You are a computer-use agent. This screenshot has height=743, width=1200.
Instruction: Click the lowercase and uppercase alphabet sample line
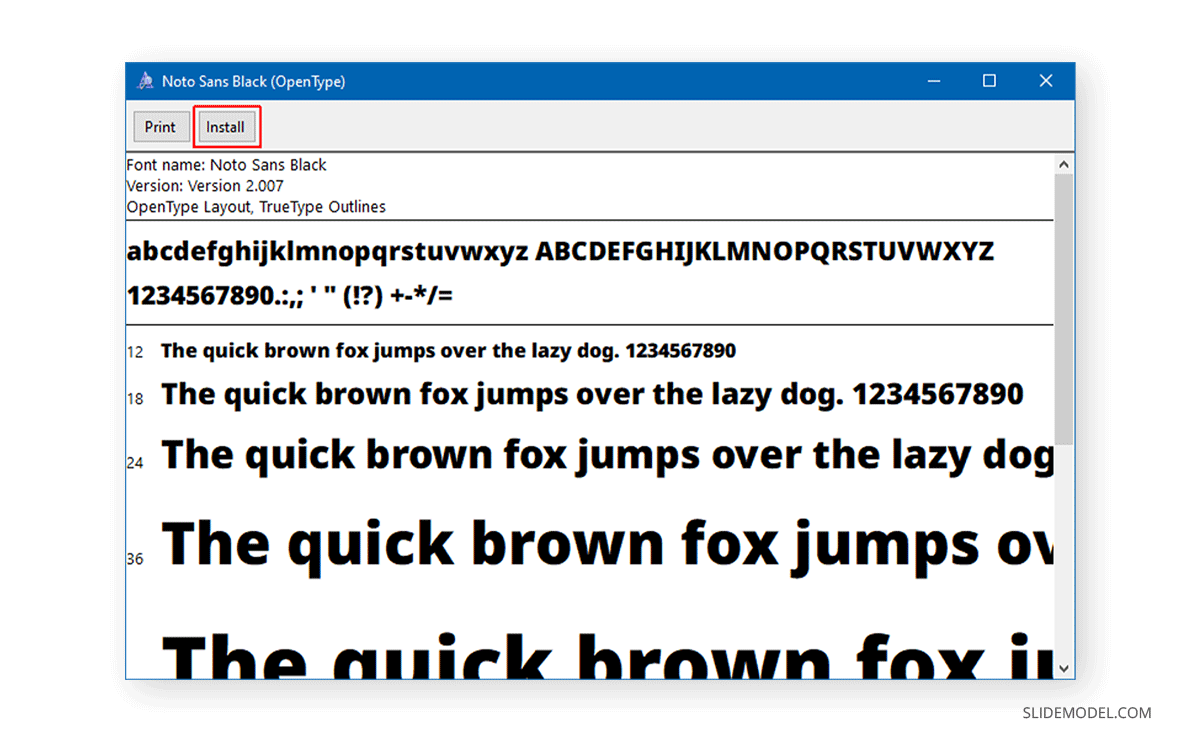560,252
